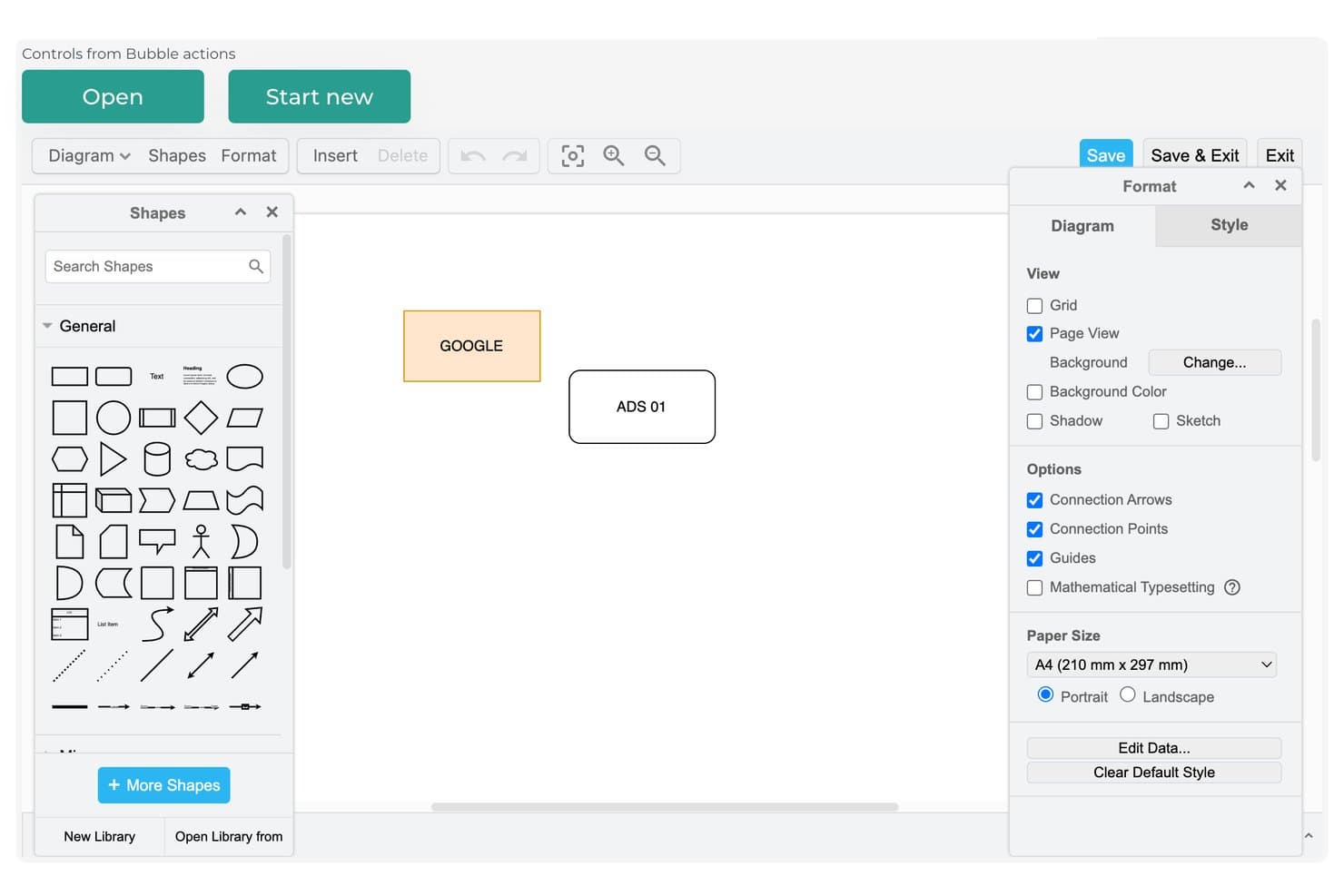Choose the parallelogram shape

point(244,418)
